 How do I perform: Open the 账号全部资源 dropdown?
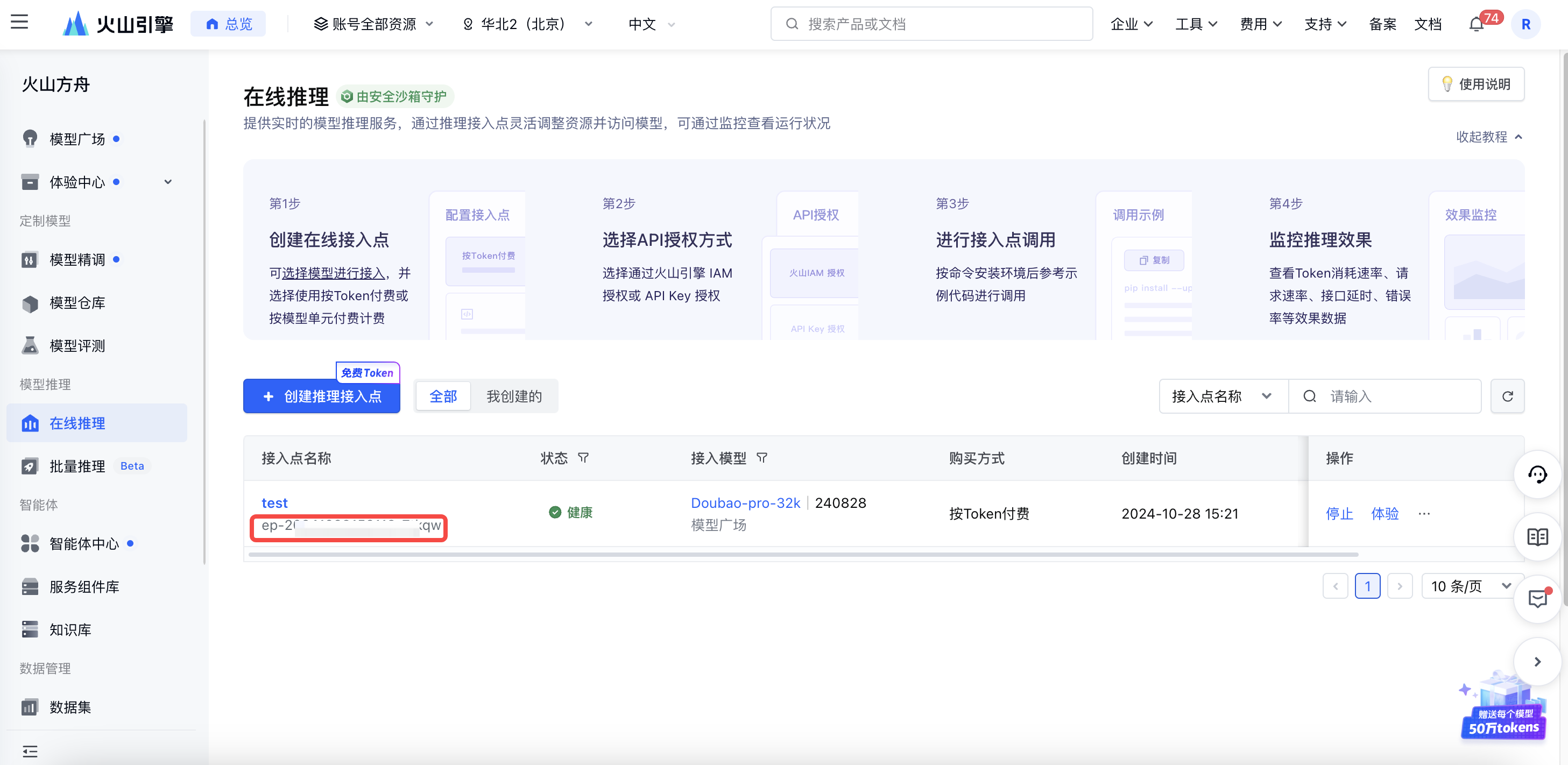point(374,24)
